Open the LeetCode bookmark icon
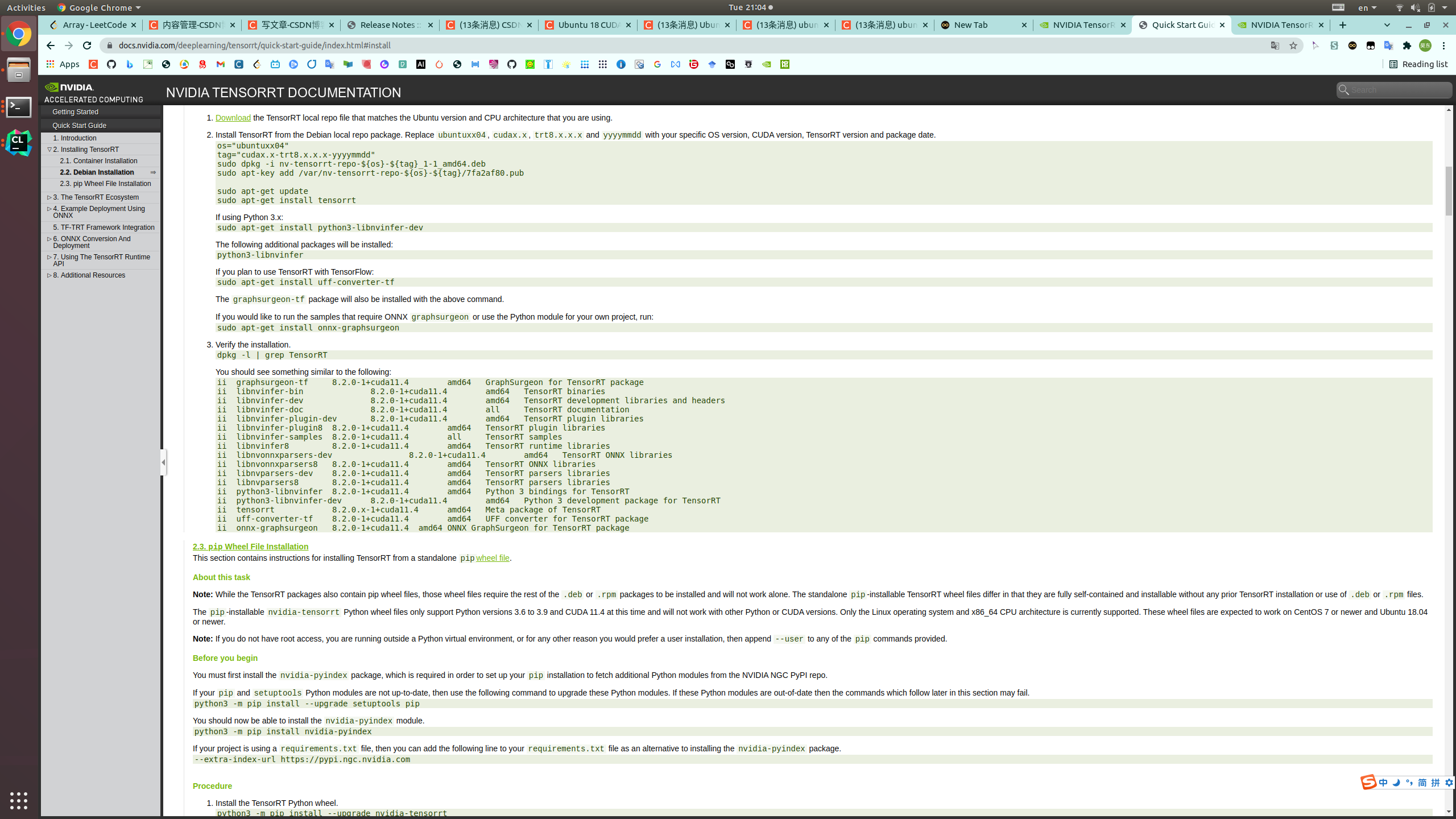Viewport: 1456px width, 819px height. pos(257,64)
